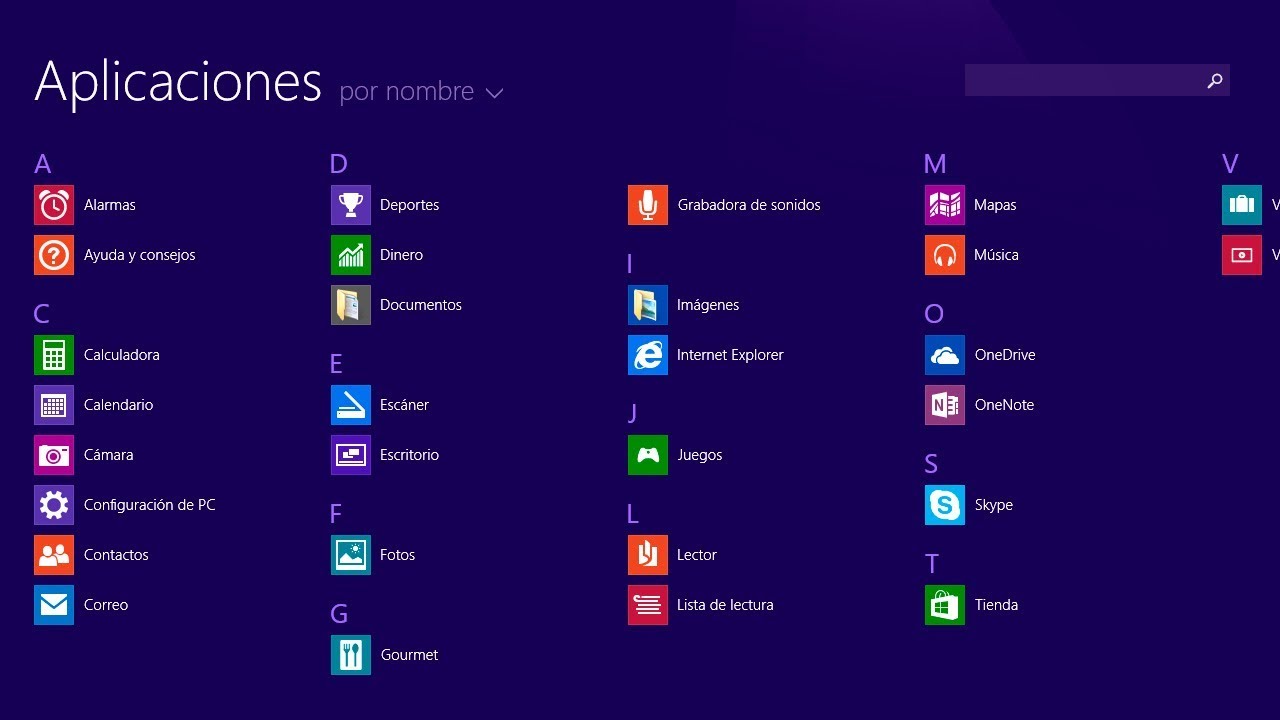This screenshot has height=720, width=1280.
Task: Open the Música headphones icon
Action: click(945, 255)
